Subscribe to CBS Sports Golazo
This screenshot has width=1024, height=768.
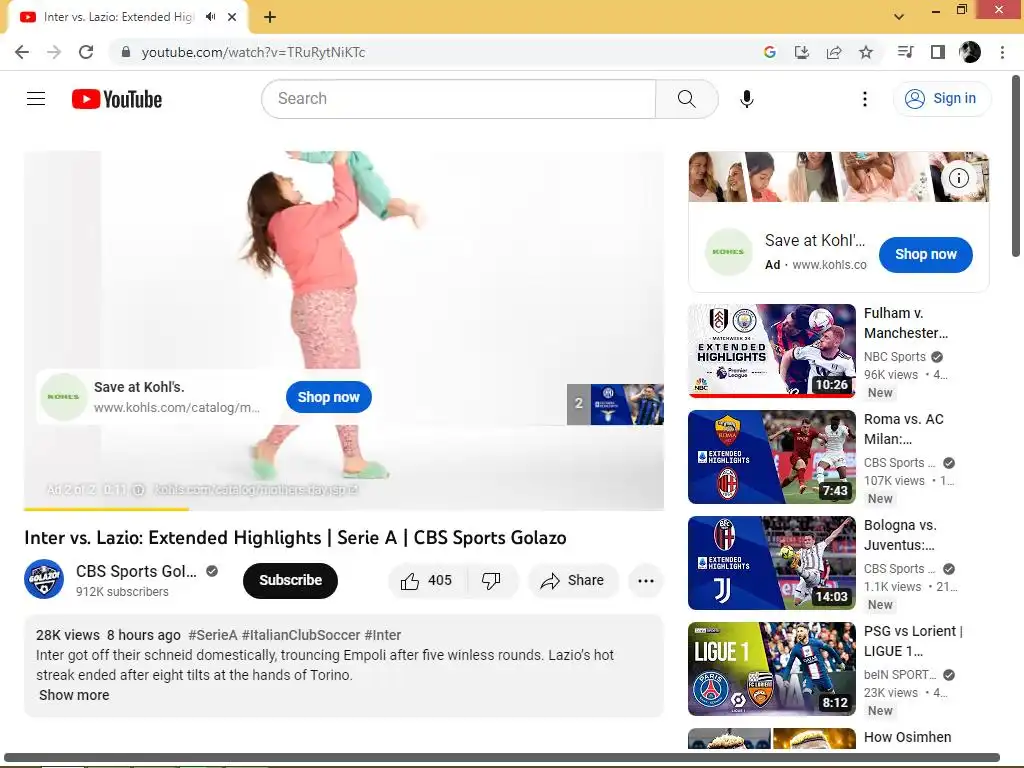(291, 581)
